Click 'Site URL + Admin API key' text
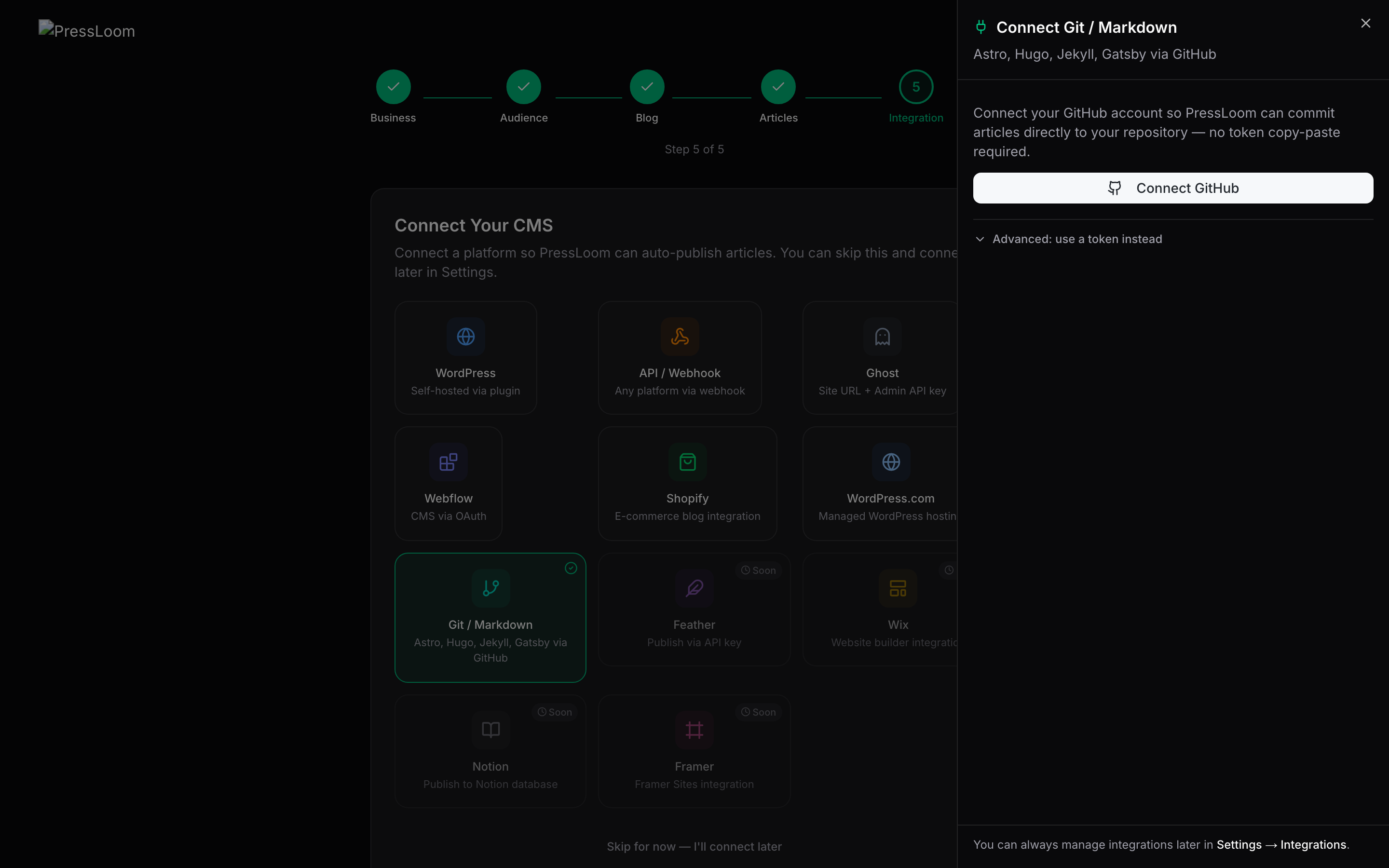Viewport: 1389px width, 868px height. coord(882,391)
